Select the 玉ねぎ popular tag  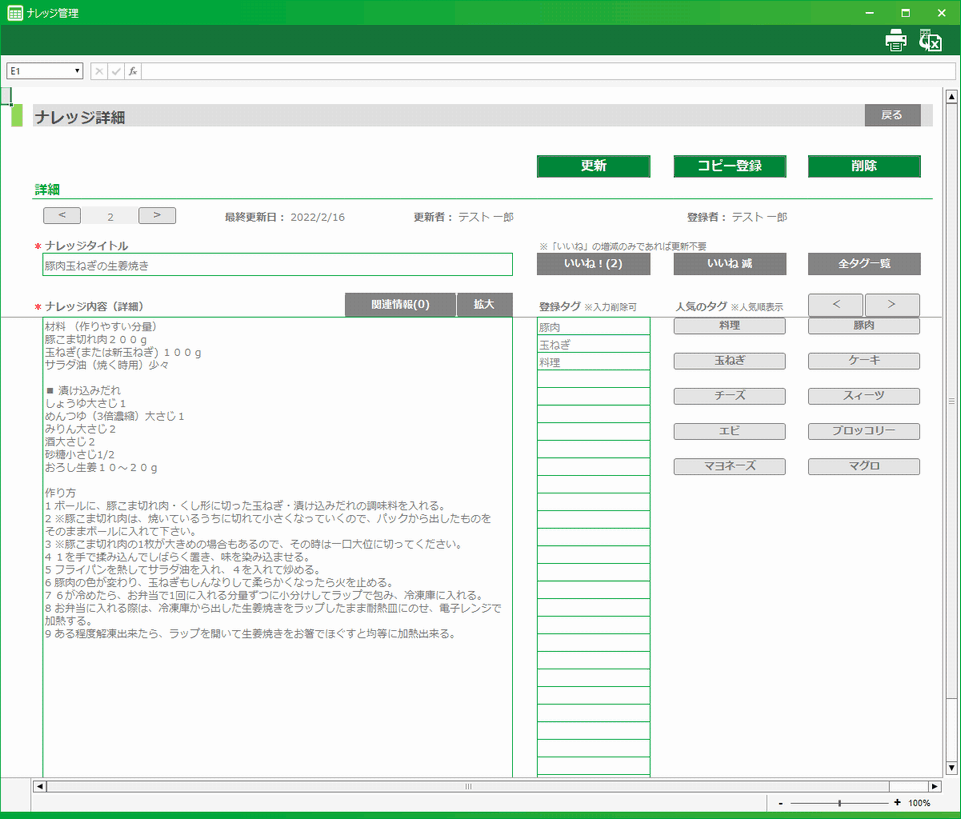click(x=729, y=361)
